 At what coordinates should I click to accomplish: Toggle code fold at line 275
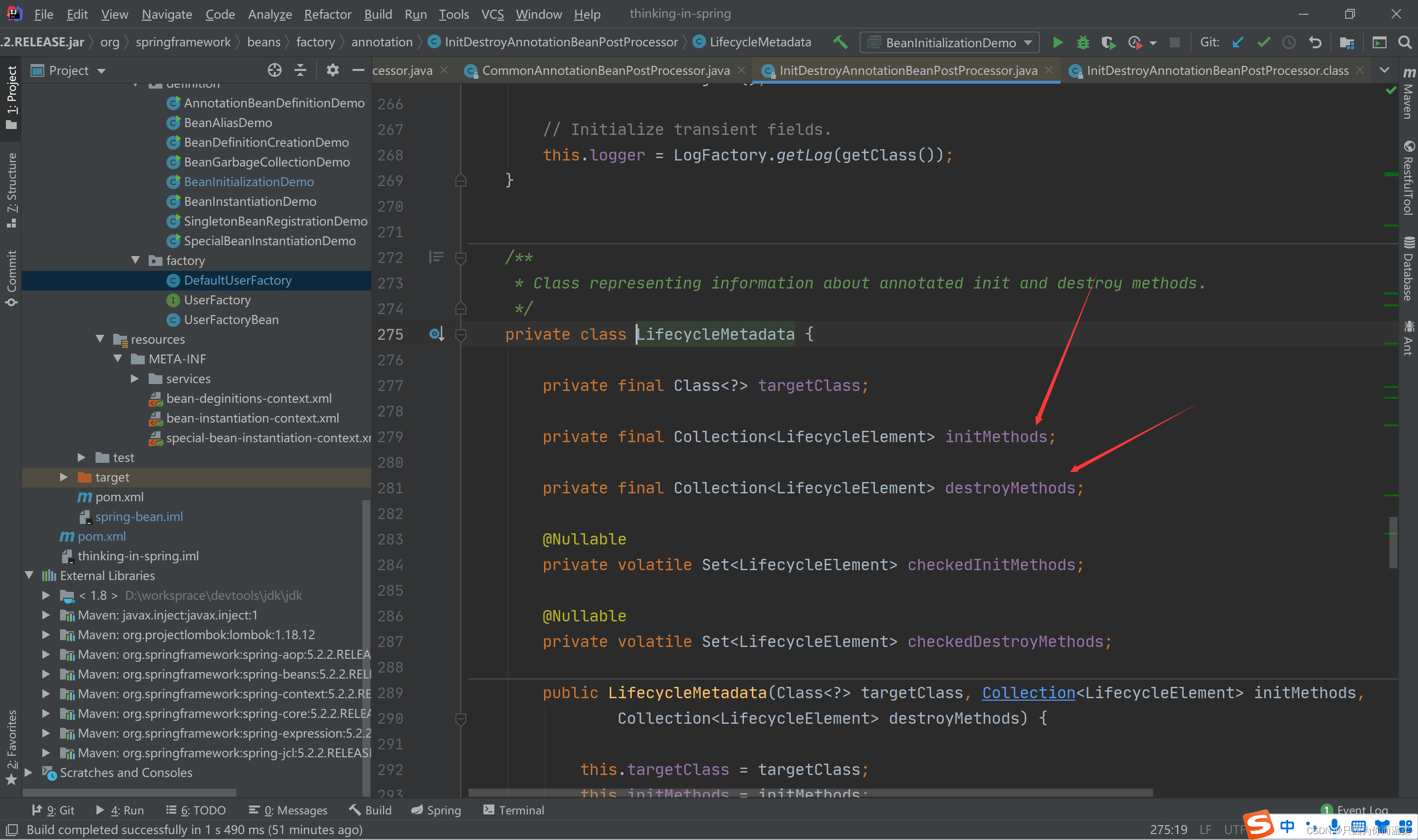[460, 334]
